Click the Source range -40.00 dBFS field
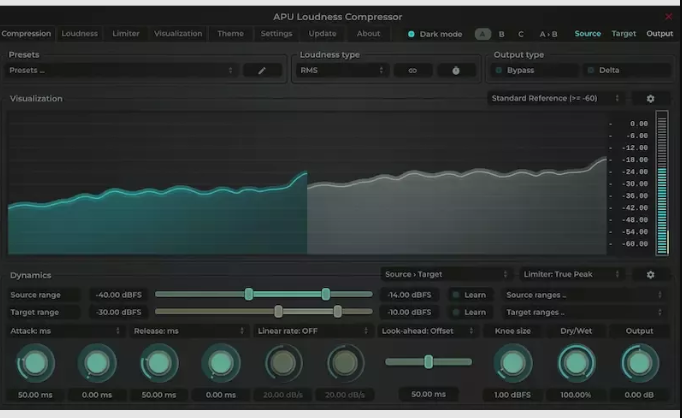 click(x=118, y=295)
